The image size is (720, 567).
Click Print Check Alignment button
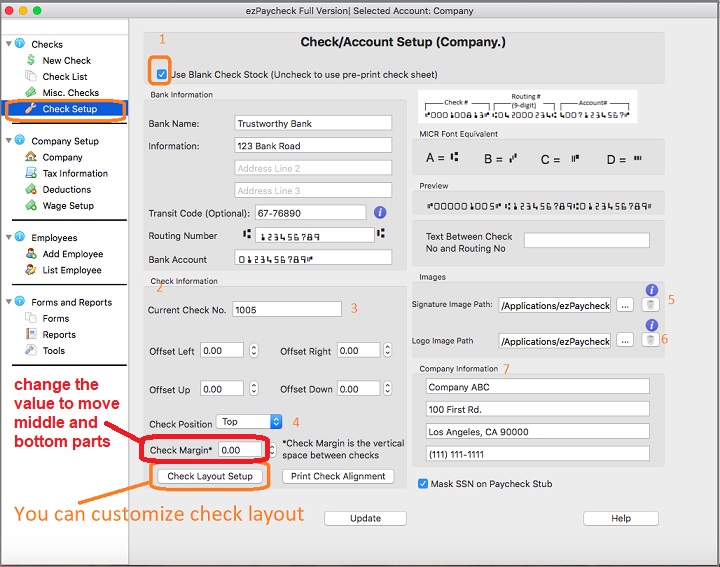[x=338, y=476]
